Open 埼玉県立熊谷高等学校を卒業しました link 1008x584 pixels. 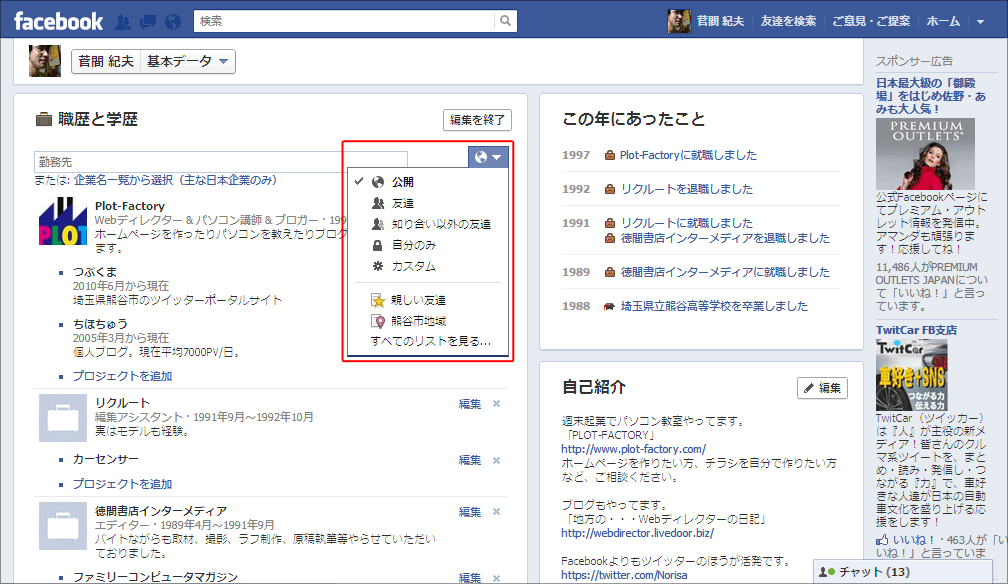pos(714,306)
